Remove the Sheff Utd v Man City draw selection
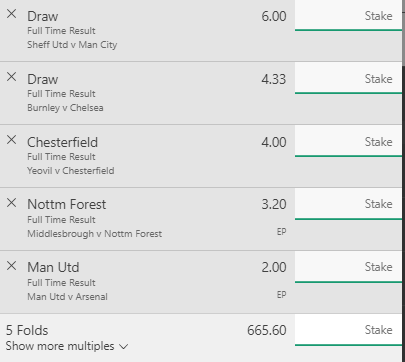The width and height of the screenshot is (405, 362). coord(11,14)
